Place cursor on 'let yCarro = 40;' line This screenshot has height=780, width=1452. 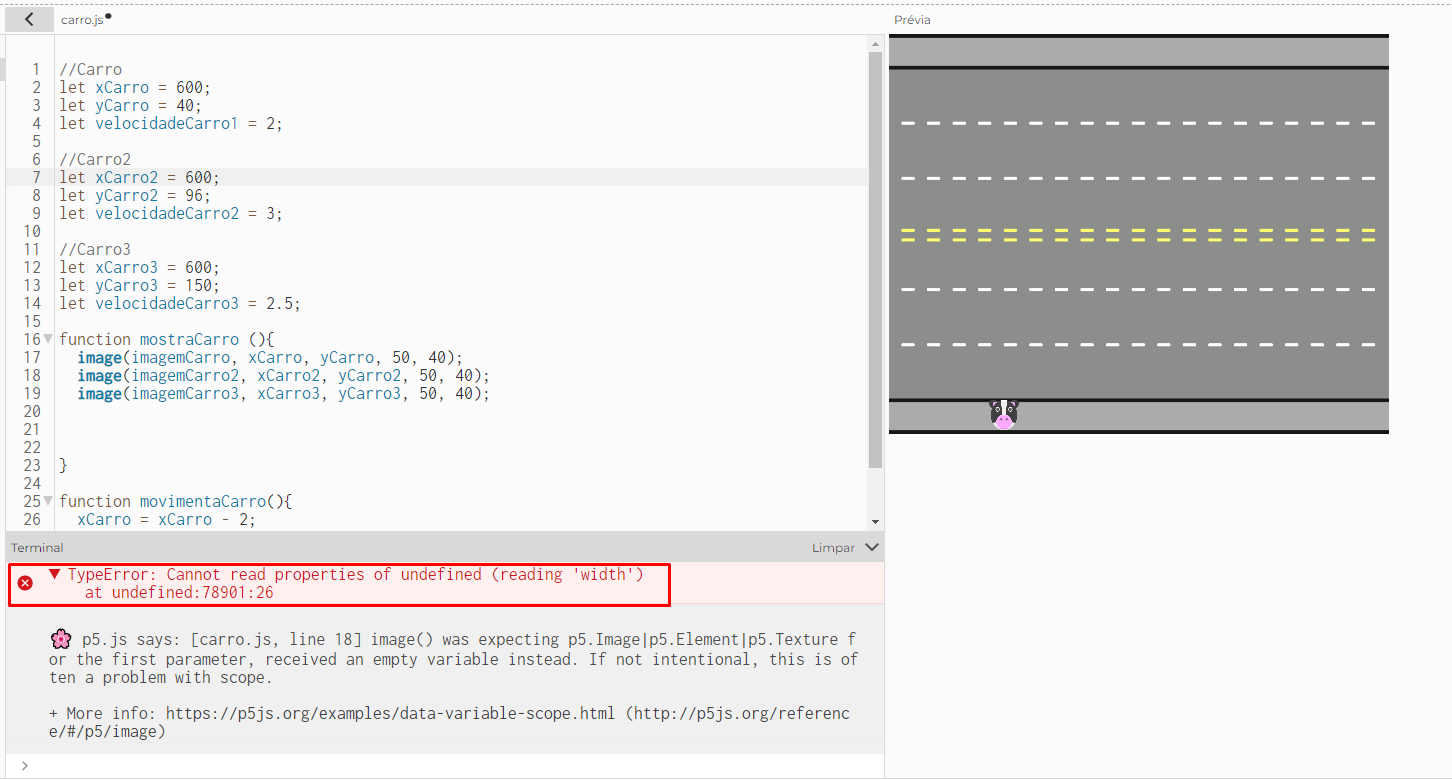click(x=130, y=106)
